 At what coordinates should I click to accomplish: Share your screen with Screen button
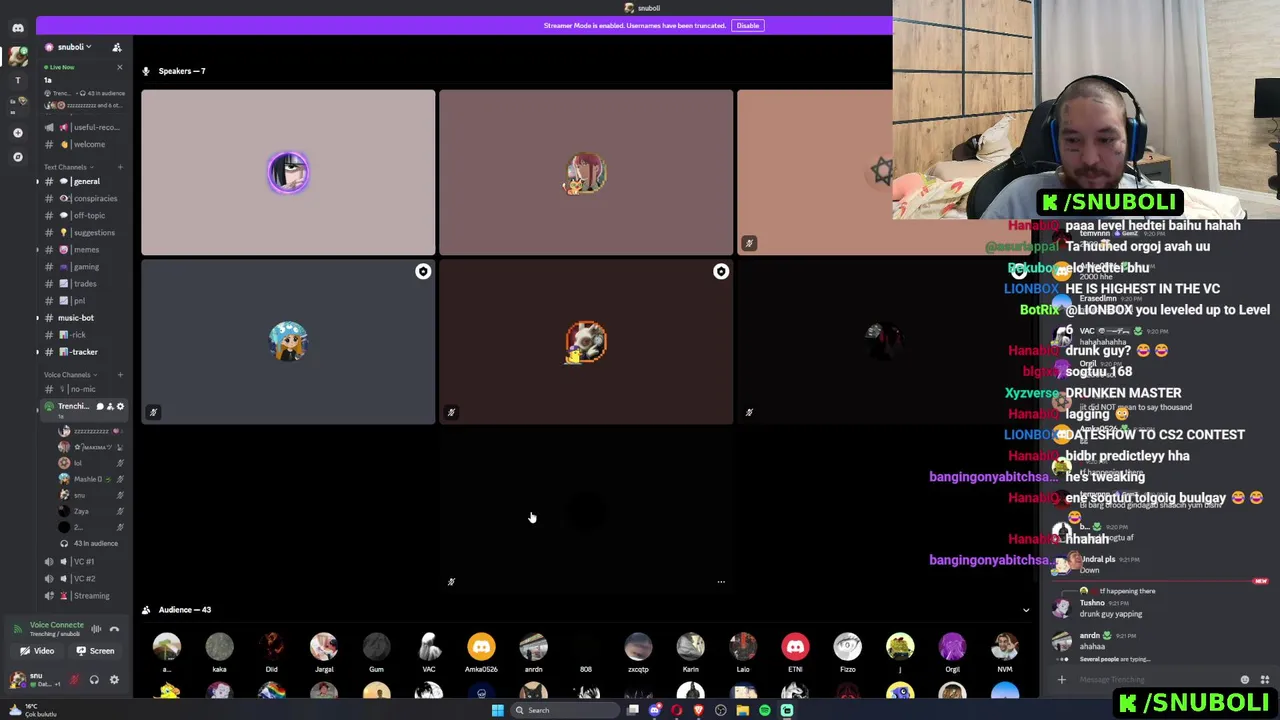click(95, 651)
